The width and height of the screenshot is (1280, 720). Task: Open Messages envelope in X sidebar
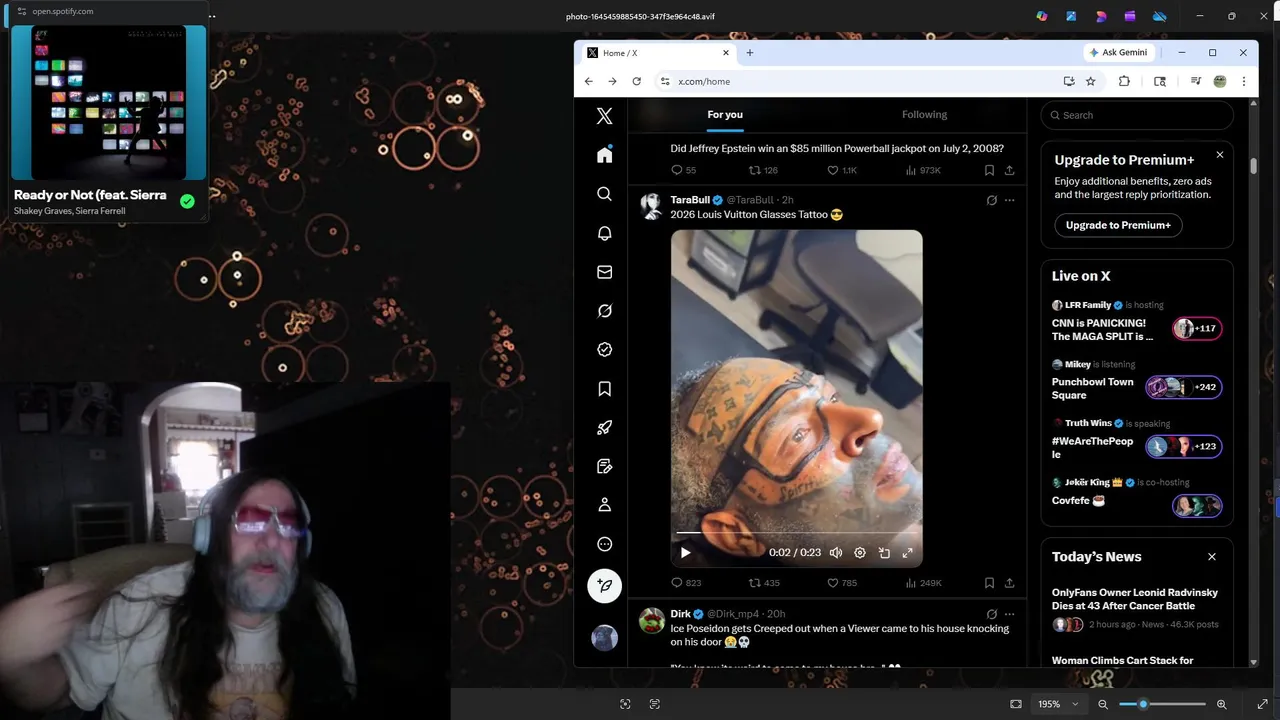coord(604,272)
